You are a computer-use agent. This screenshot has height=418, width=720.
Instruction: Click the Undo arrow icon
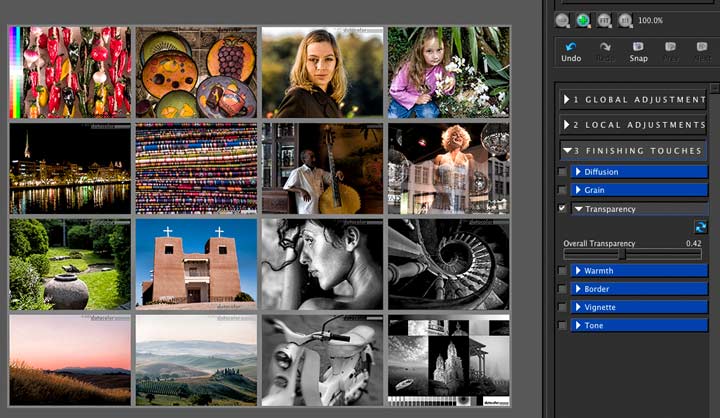tap(571, 46)
